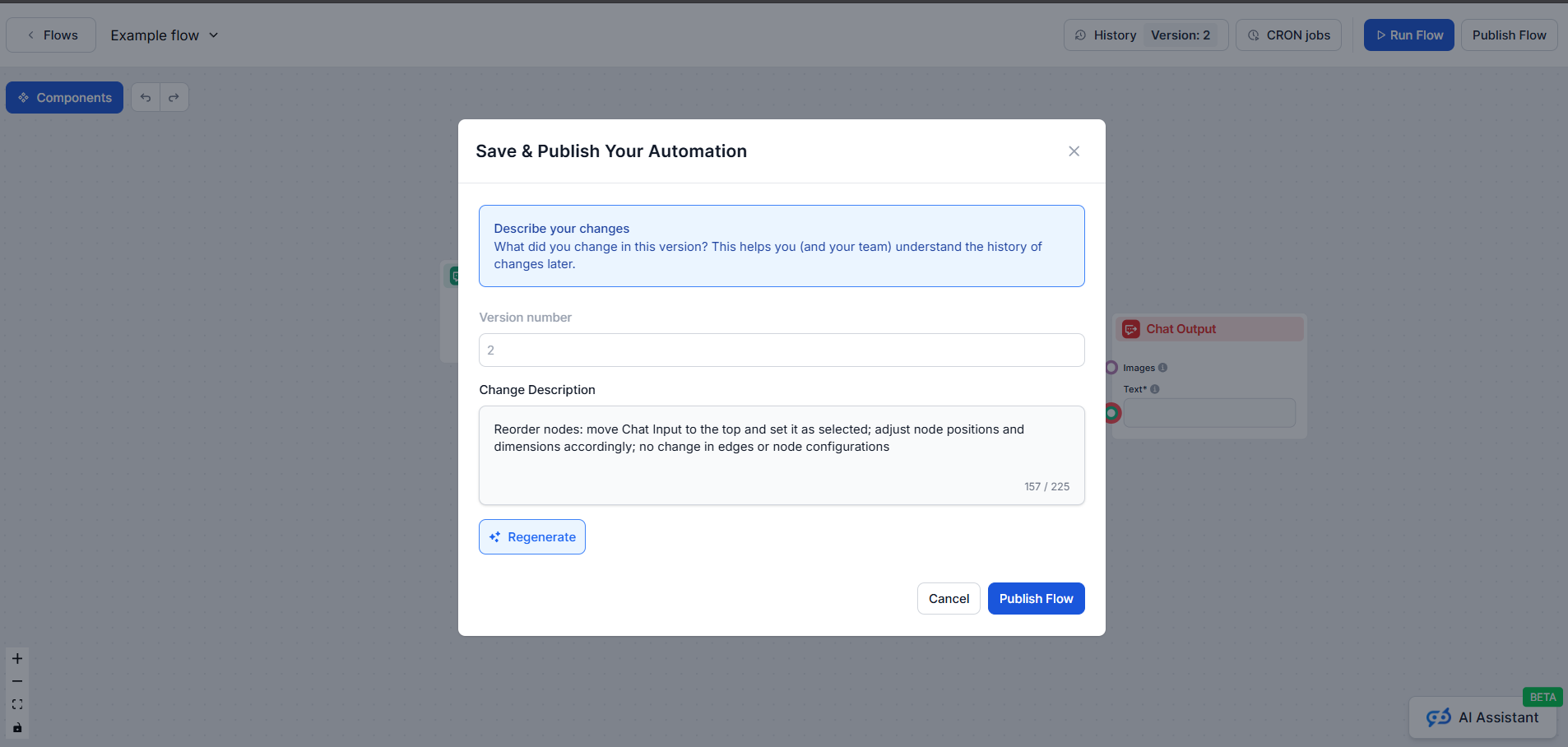Click the History restore icon

coord(1080,35)
